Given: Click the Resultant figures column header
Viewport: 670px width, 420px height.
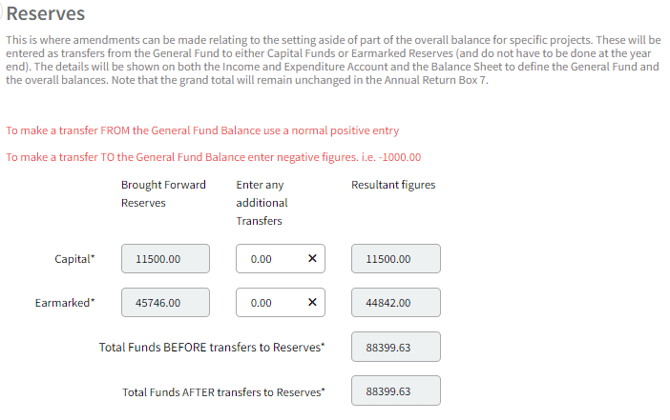Looking at the screenshot, I should [x=393, y=185].
